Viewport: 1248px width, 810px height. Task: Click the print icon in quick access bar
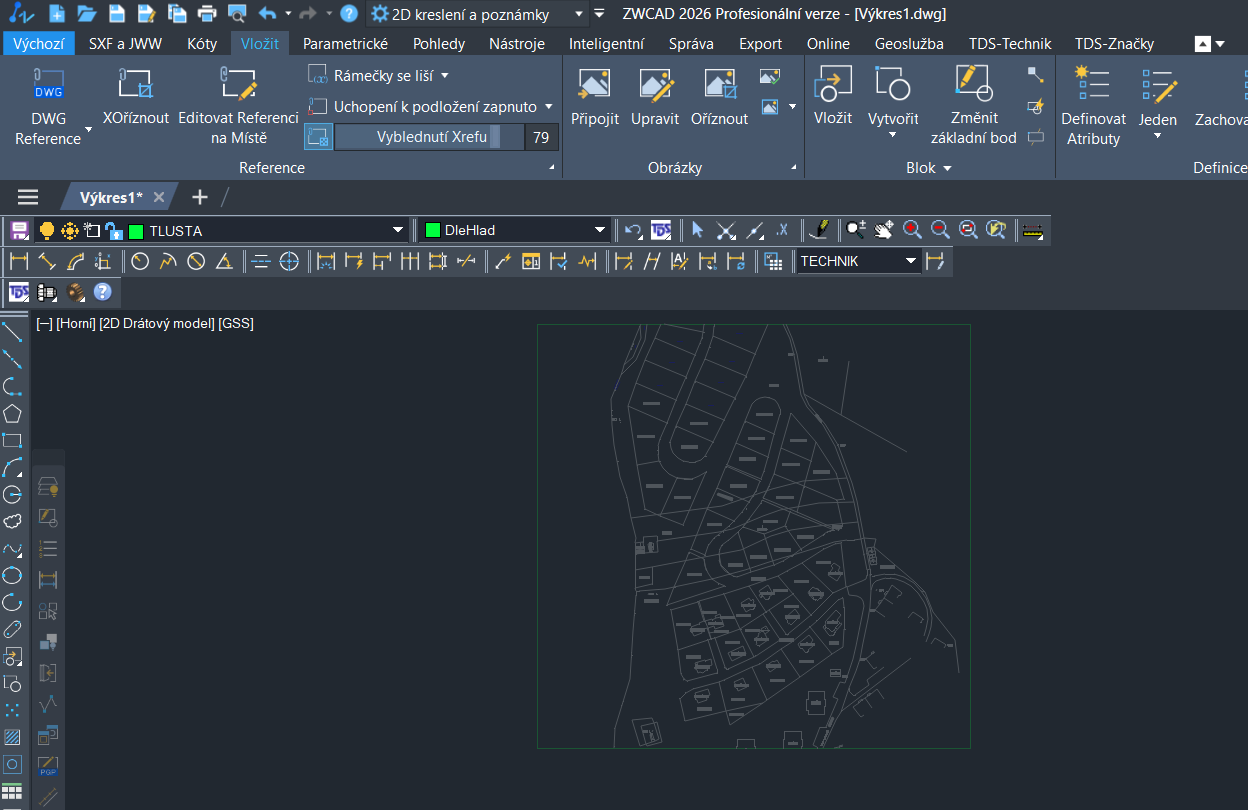click(x=207, y=14)
